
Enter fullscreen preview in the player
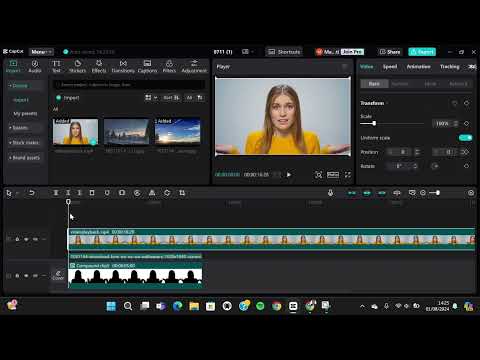tap(348, 175)
